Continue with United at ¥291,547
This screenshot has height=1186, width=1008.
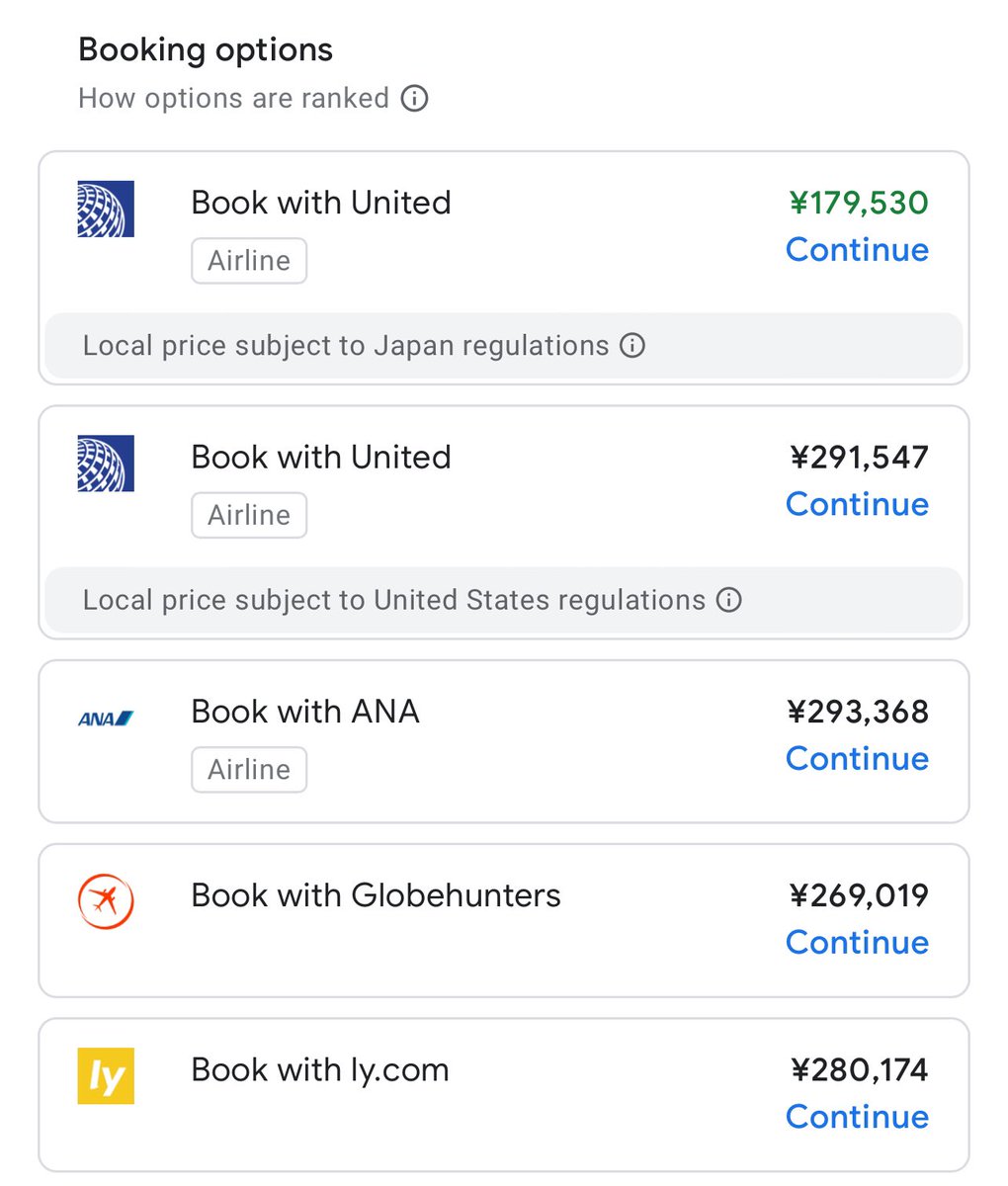[857, 504]
